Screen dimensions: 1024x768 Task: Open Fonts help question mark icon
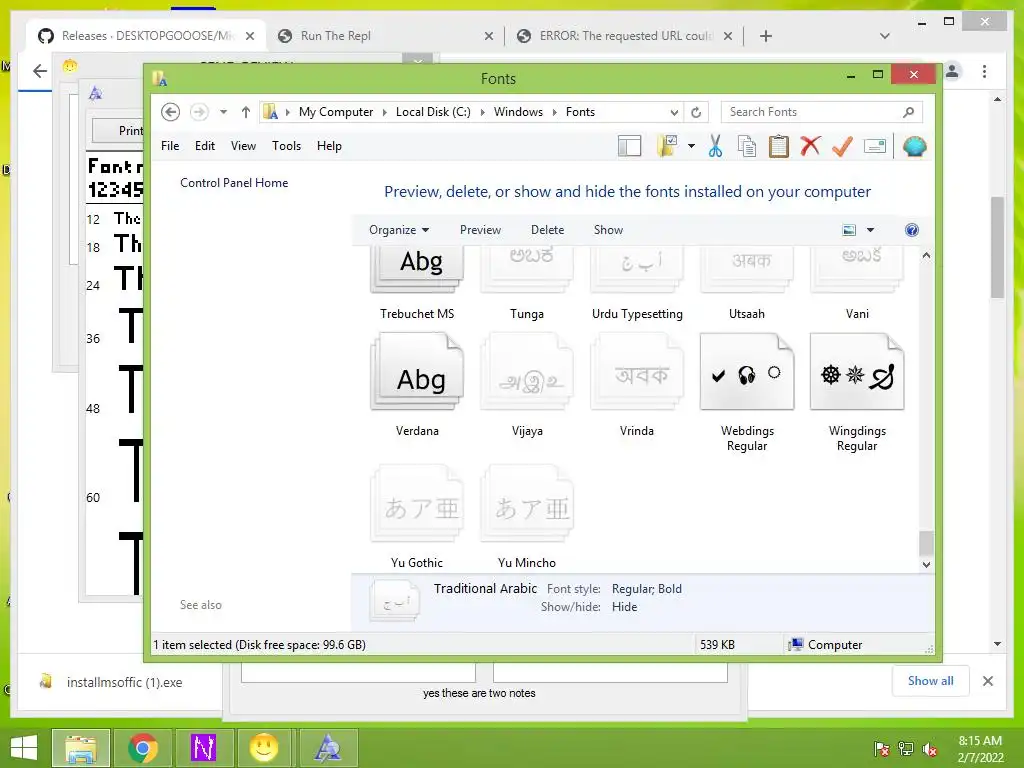(x=912, y=230)
